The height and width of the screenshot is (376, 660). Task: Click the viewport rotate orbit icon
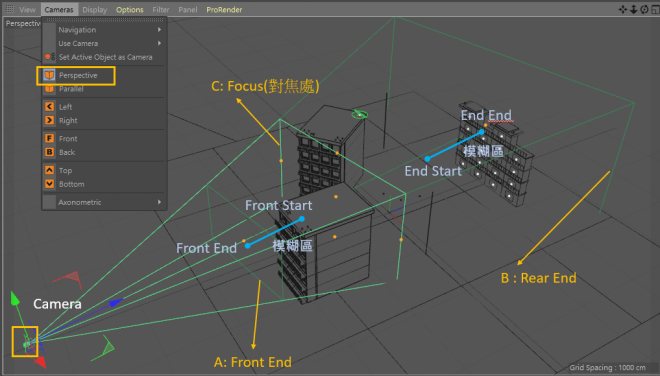644,9
